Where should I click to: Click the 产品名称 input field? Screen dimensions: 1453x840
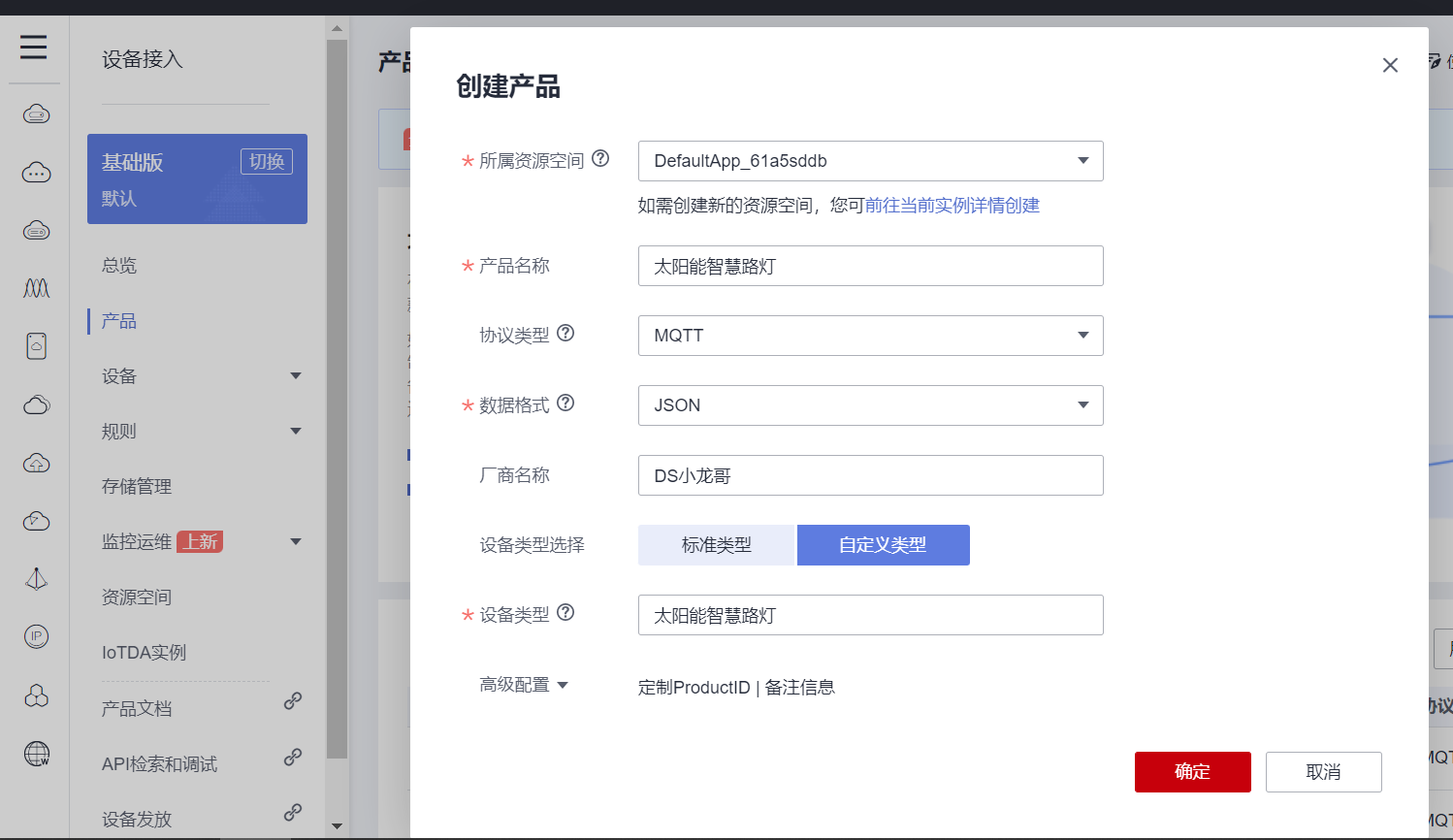click(x=870, y=266)
